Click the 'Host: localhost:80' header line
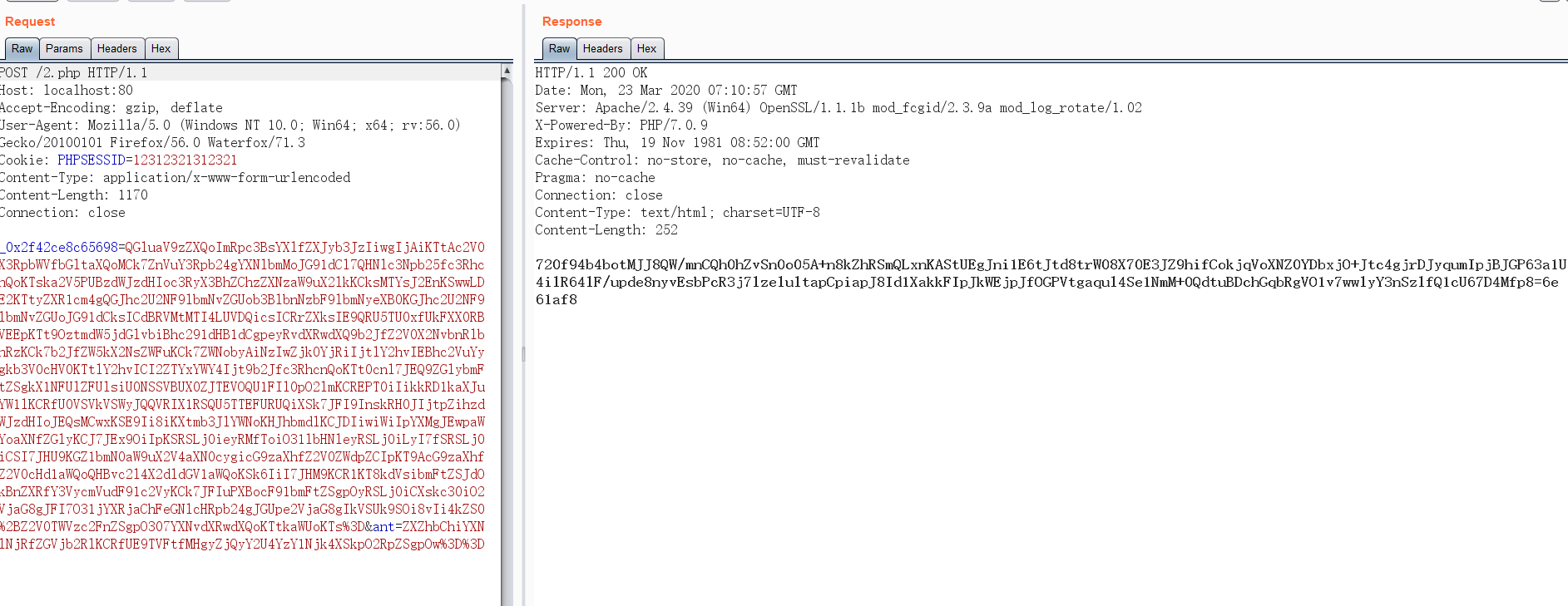The image size is (1568, 606). pos(67,91)
